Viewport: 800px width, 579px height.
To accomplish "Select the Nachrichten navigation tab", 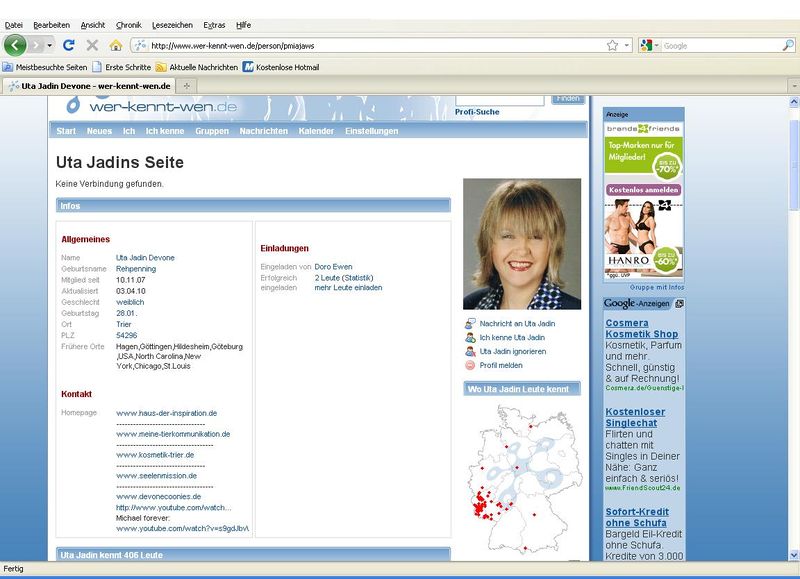I will point(263,131).
